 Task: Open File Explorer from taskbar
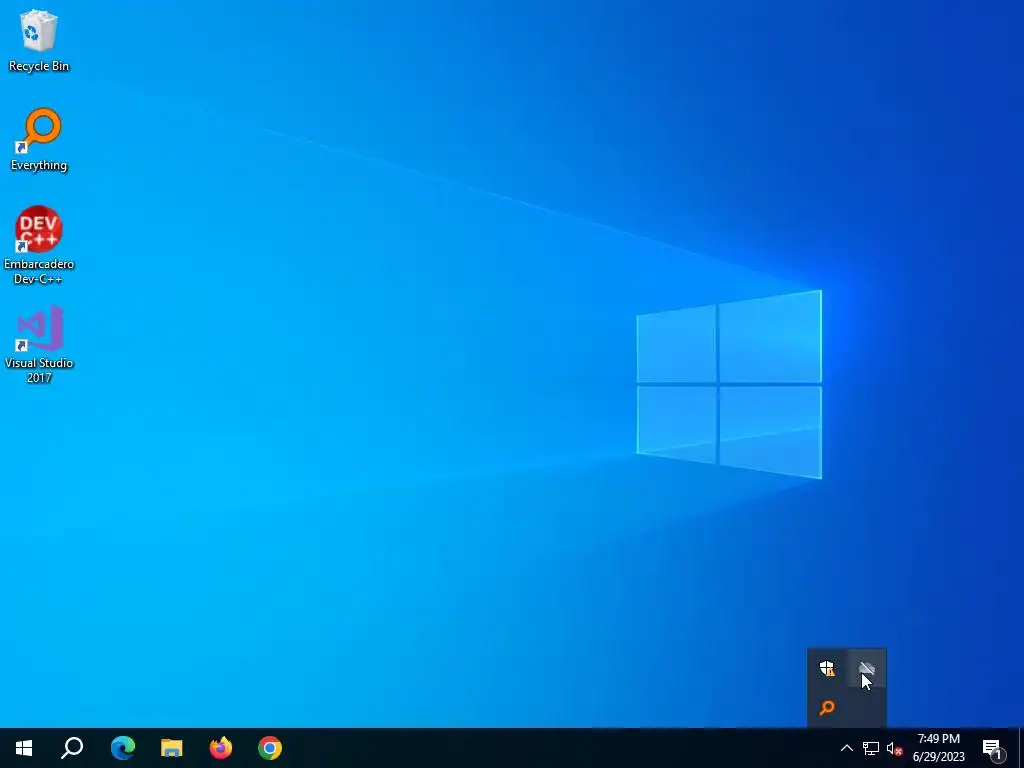[x=172, y=748]
